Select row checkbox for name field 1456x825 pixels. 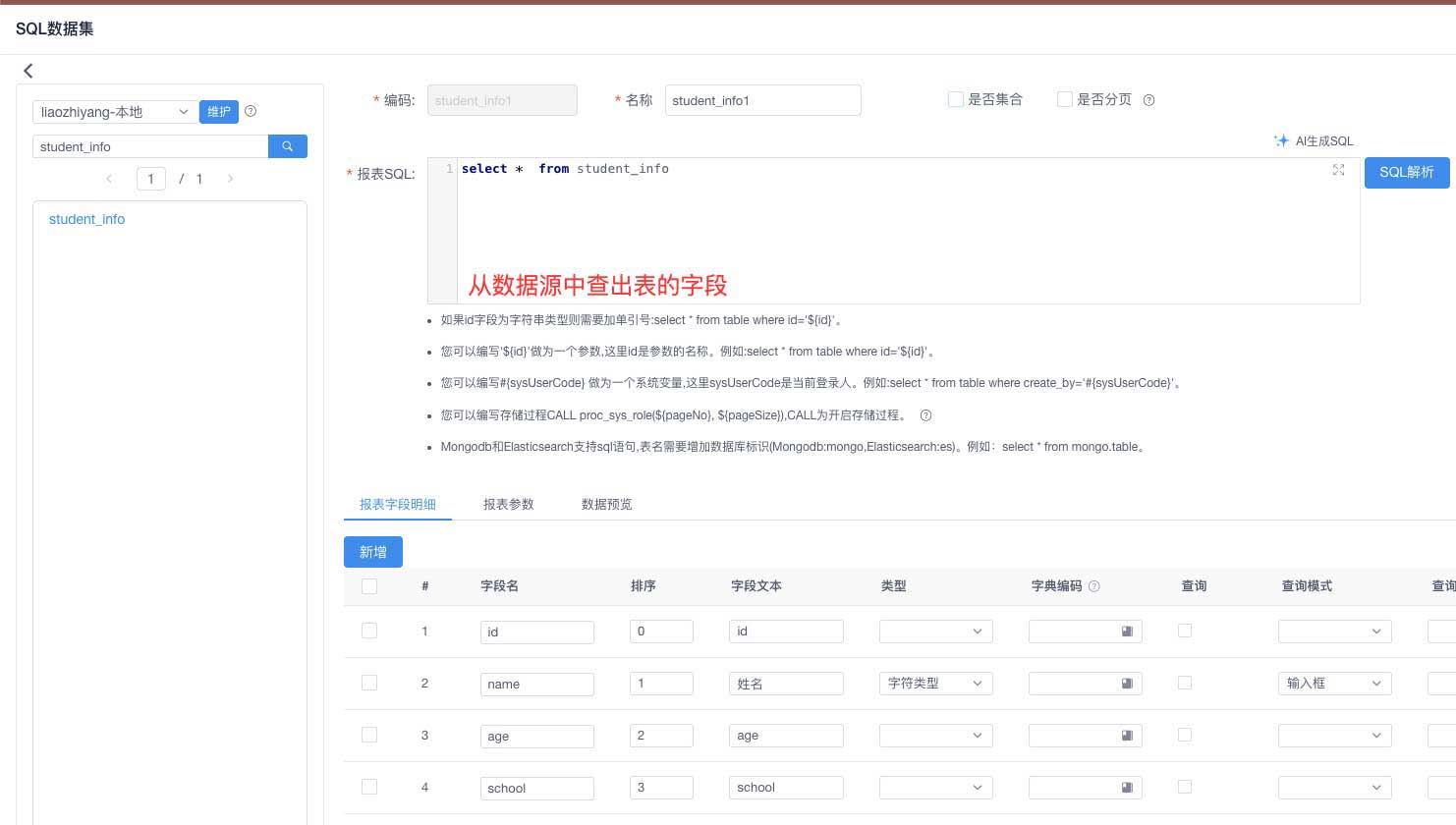pos(369,683)
